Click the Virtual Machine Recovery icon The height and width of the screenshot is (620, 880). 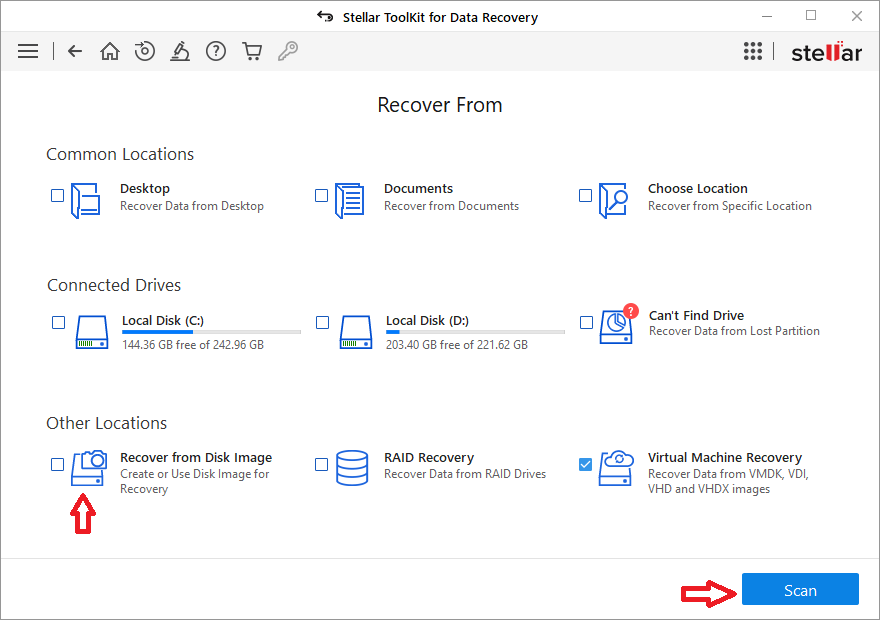[x=616, y=467]
